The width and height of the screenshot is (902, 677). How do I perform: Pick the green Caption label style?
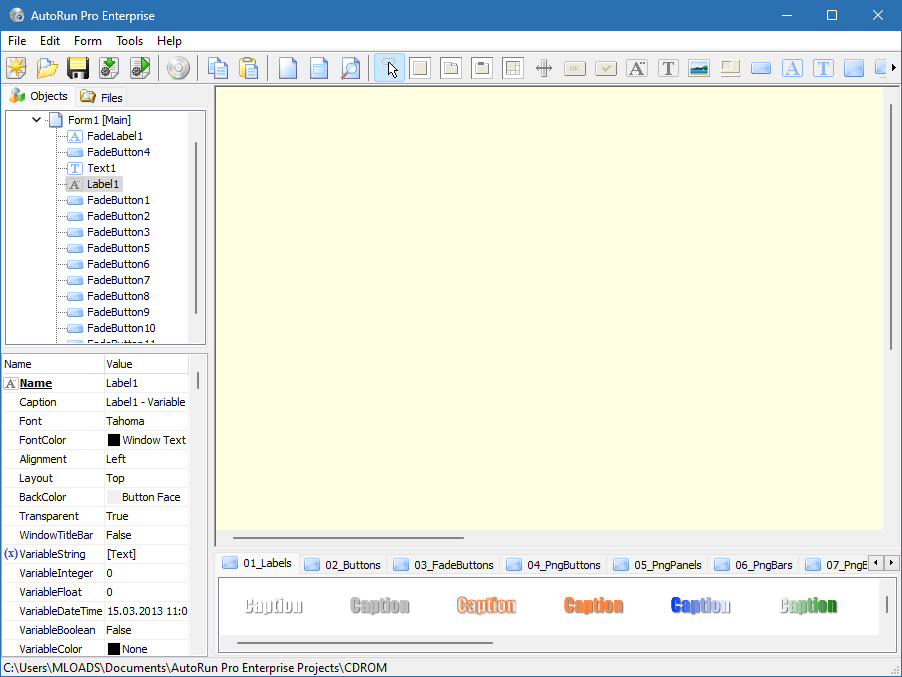808,605
